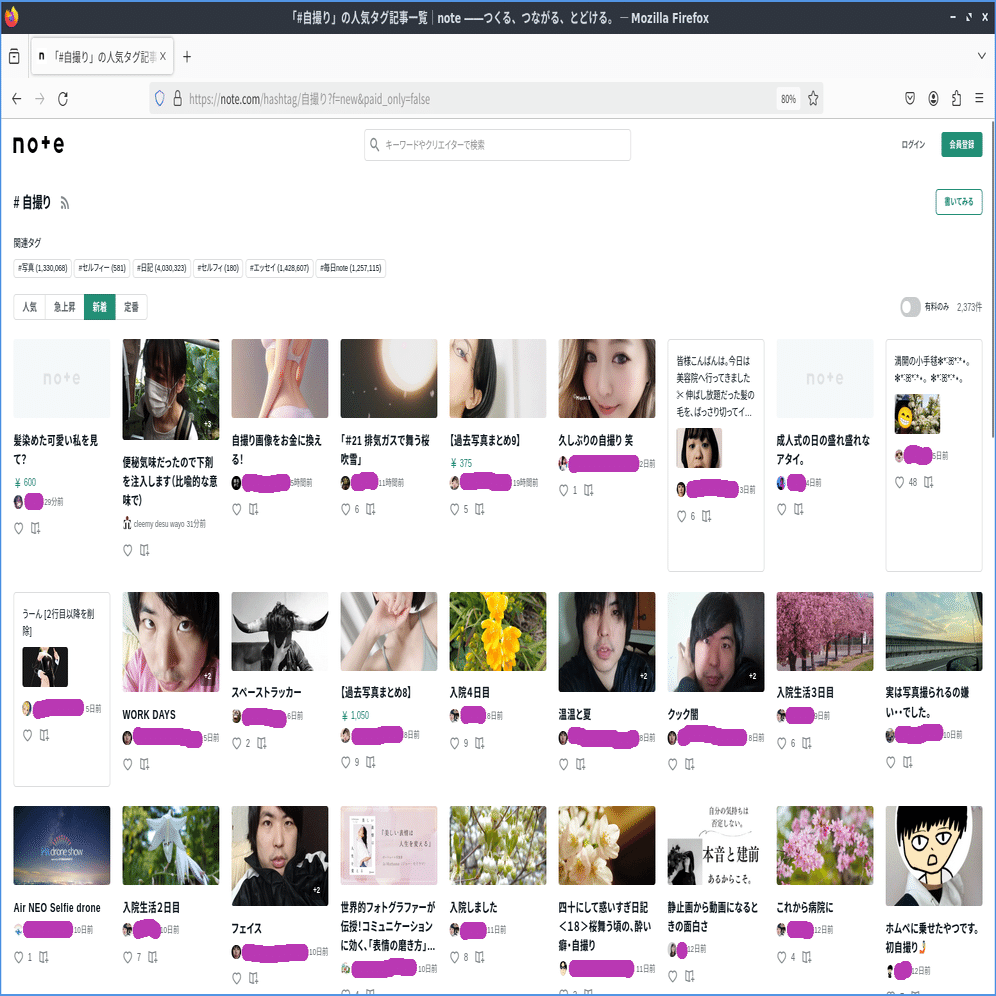The width and height of the screenshot is (996, 996).
Task: Open the Pocket save icon
Action: [910, 98]
